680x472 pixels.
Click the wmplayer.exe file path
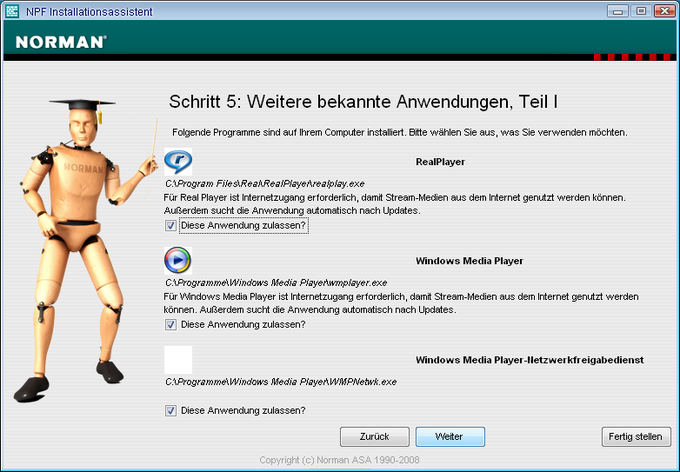pos(276,282)
